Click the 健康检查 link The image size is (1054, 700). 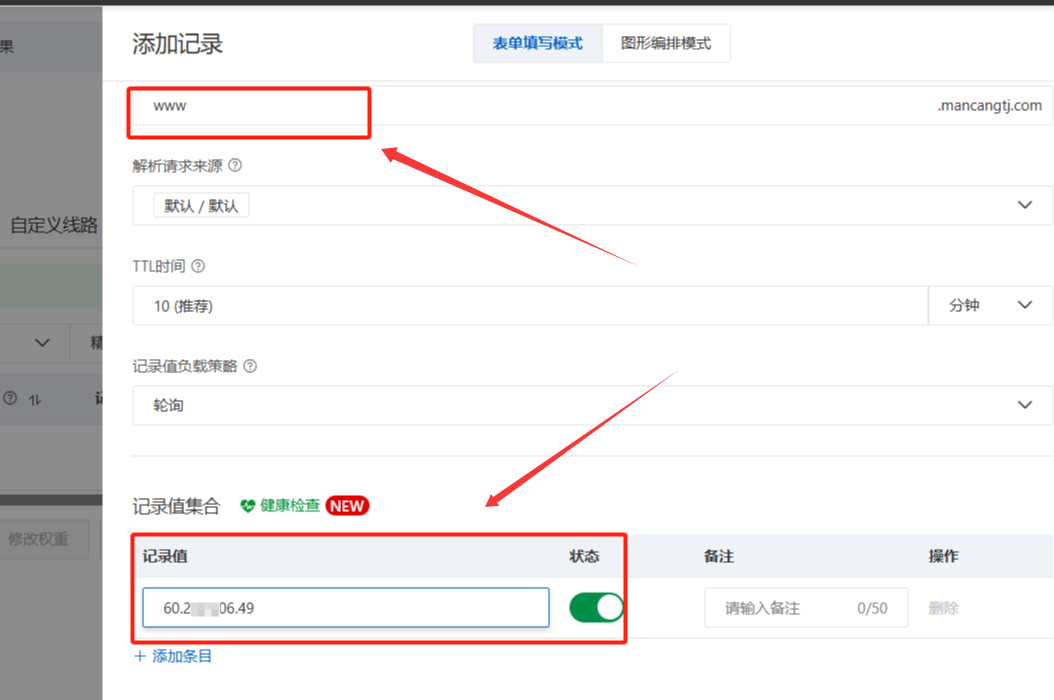[290, 506]
